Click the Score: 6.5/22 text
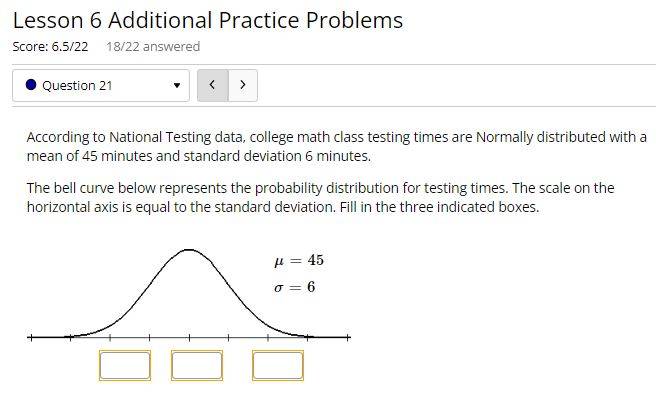The width and height of the screenshot is (656, 395). [x=50, y=46]
